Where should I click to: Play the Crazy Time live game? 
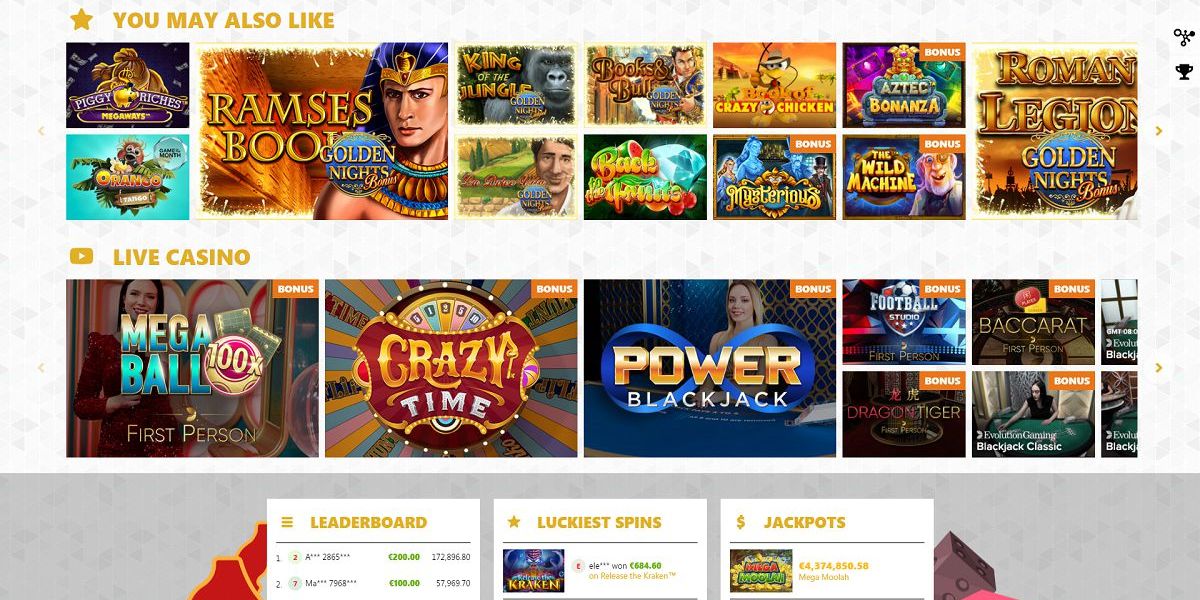[x=451, y=368]
